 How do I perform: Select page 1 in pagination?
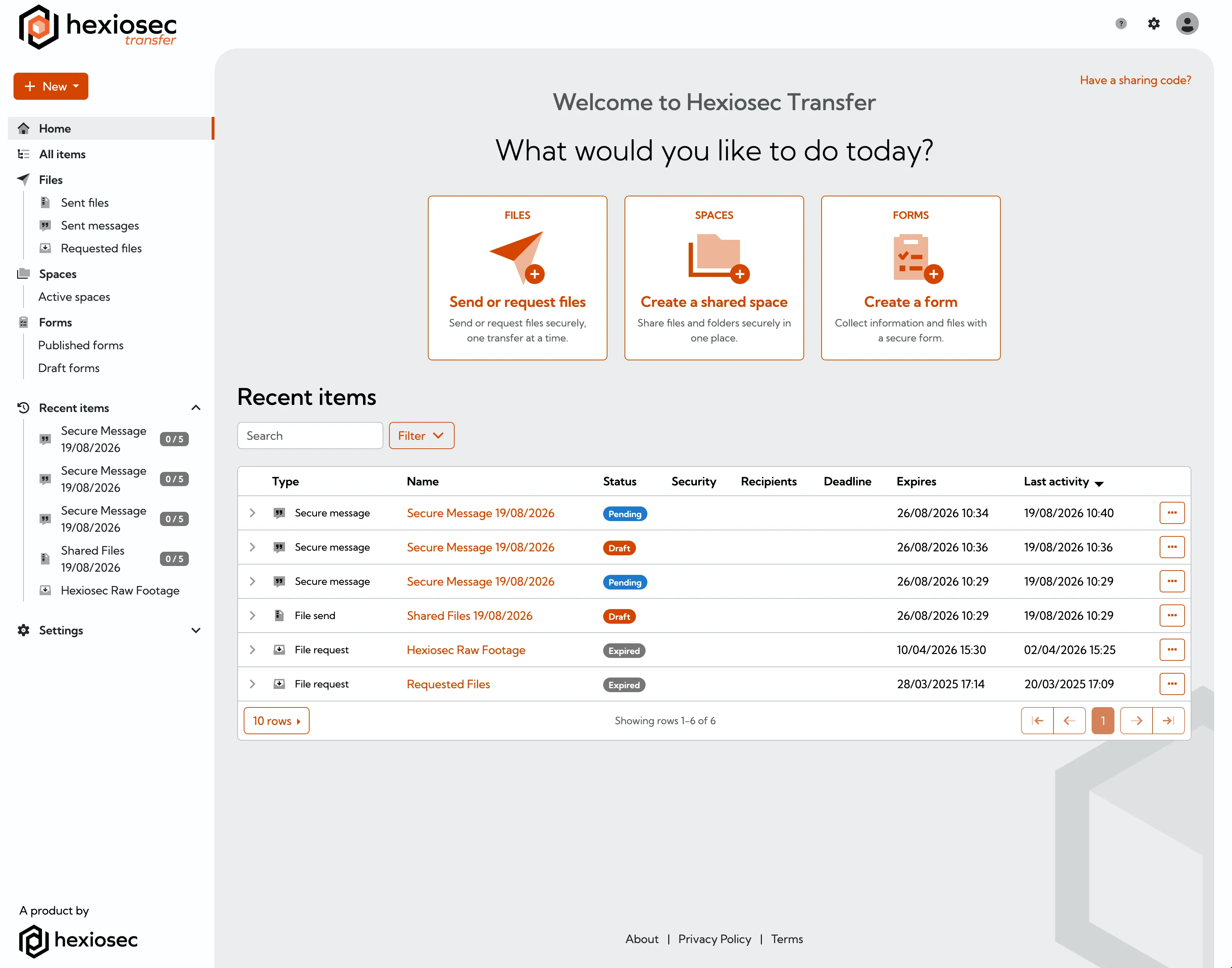coord(1103,720)
